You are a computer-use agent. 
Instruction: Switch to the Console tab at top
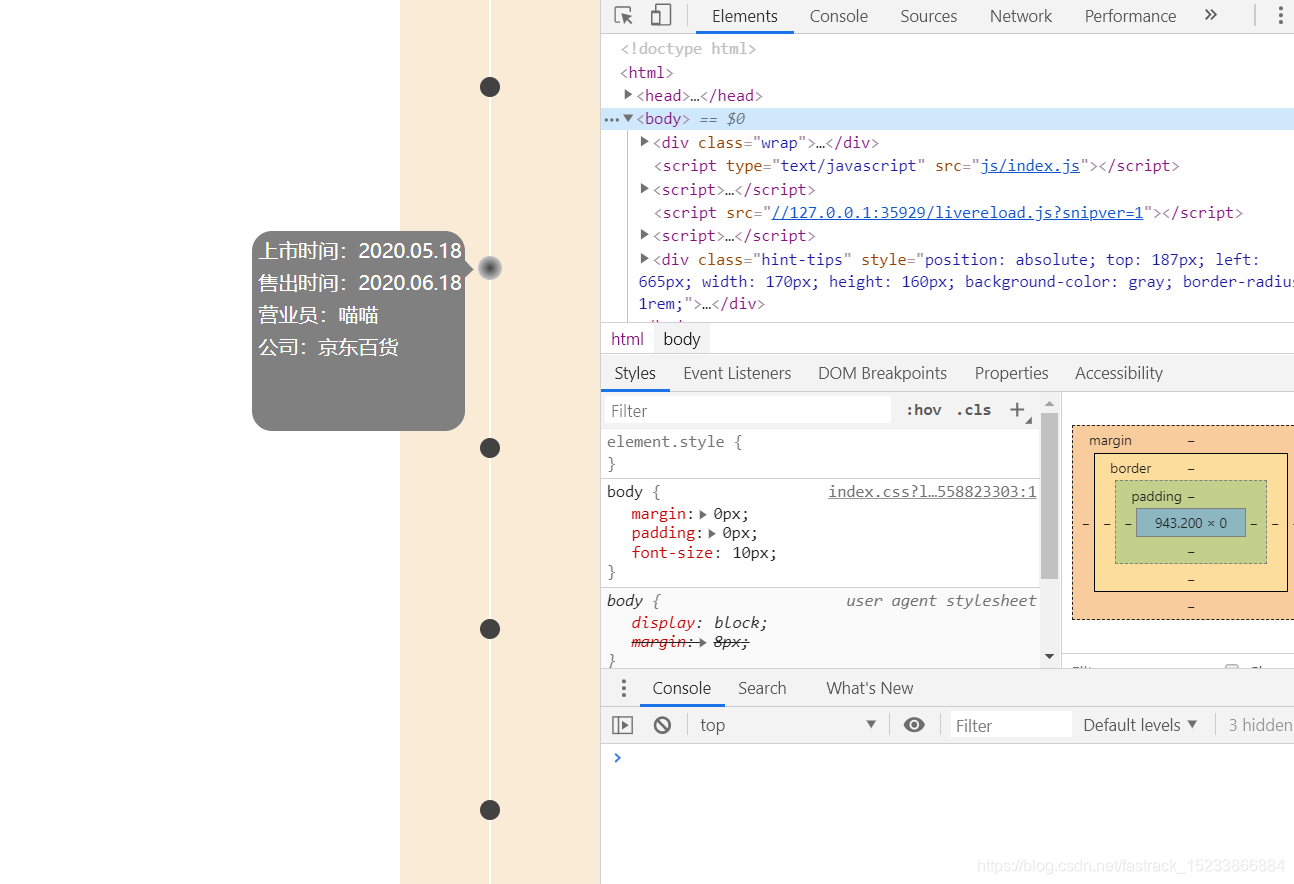tap(838, 16)
